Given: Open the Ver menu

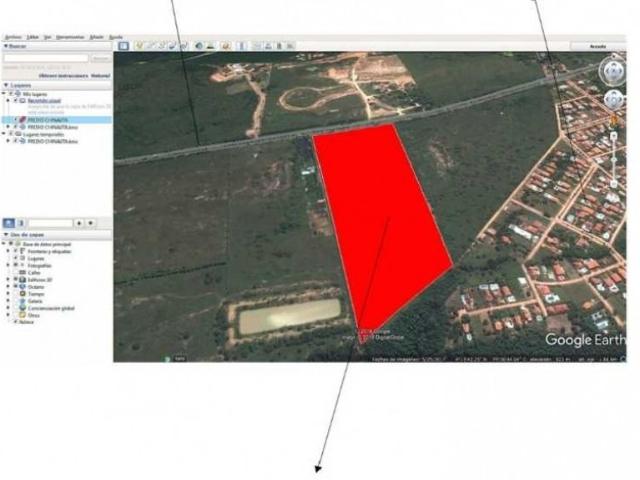Looking at the screenshot, I should tap(48, 37).
